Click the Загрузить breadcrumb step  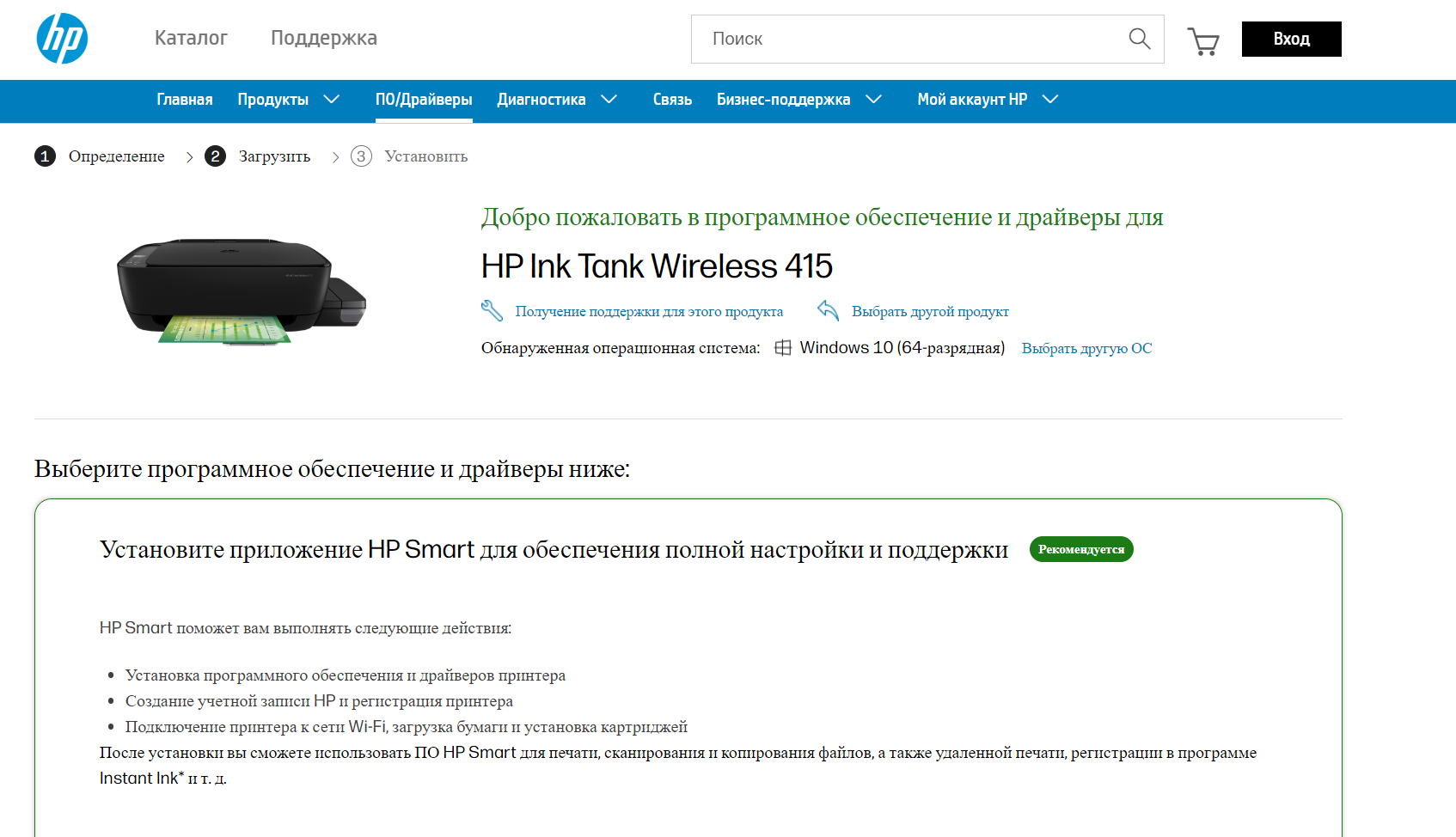(274, 156)
